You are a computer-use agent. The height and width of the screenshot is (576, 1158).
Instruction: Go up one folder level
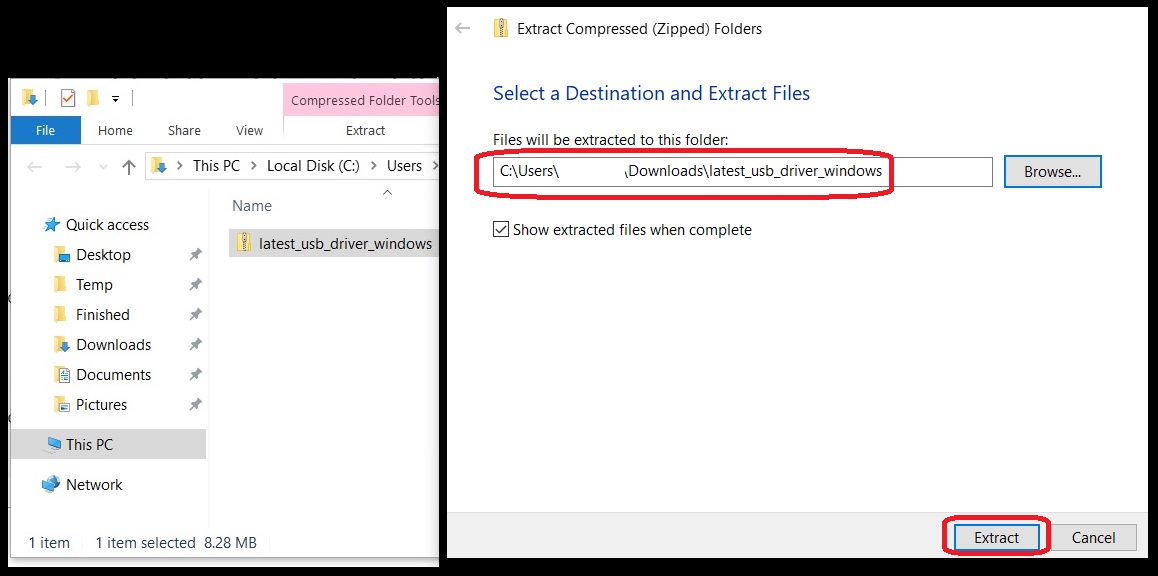(x=129, y=167)
